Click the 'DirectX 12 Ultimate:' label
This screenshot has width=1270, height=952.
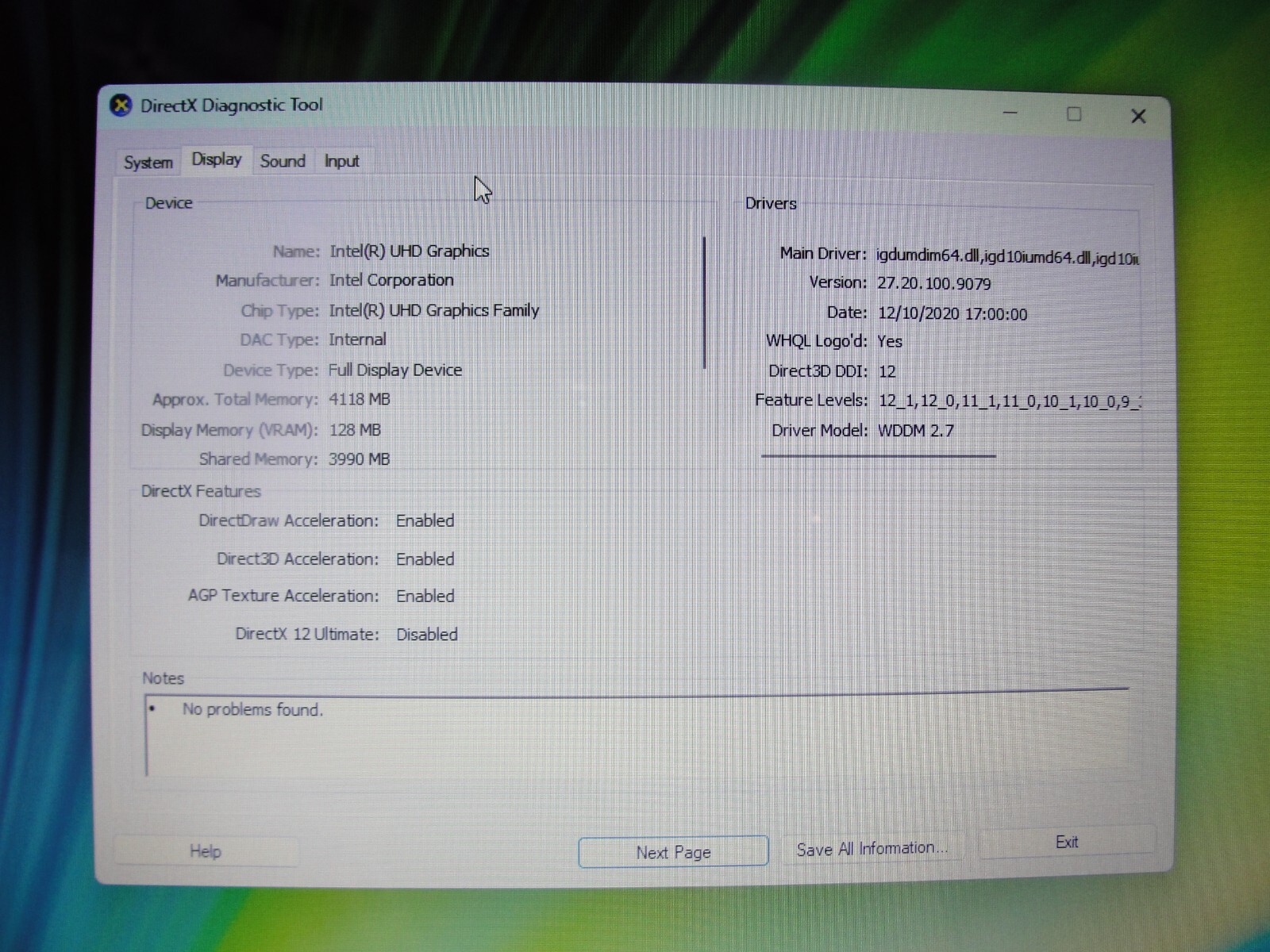pos(307,634)
